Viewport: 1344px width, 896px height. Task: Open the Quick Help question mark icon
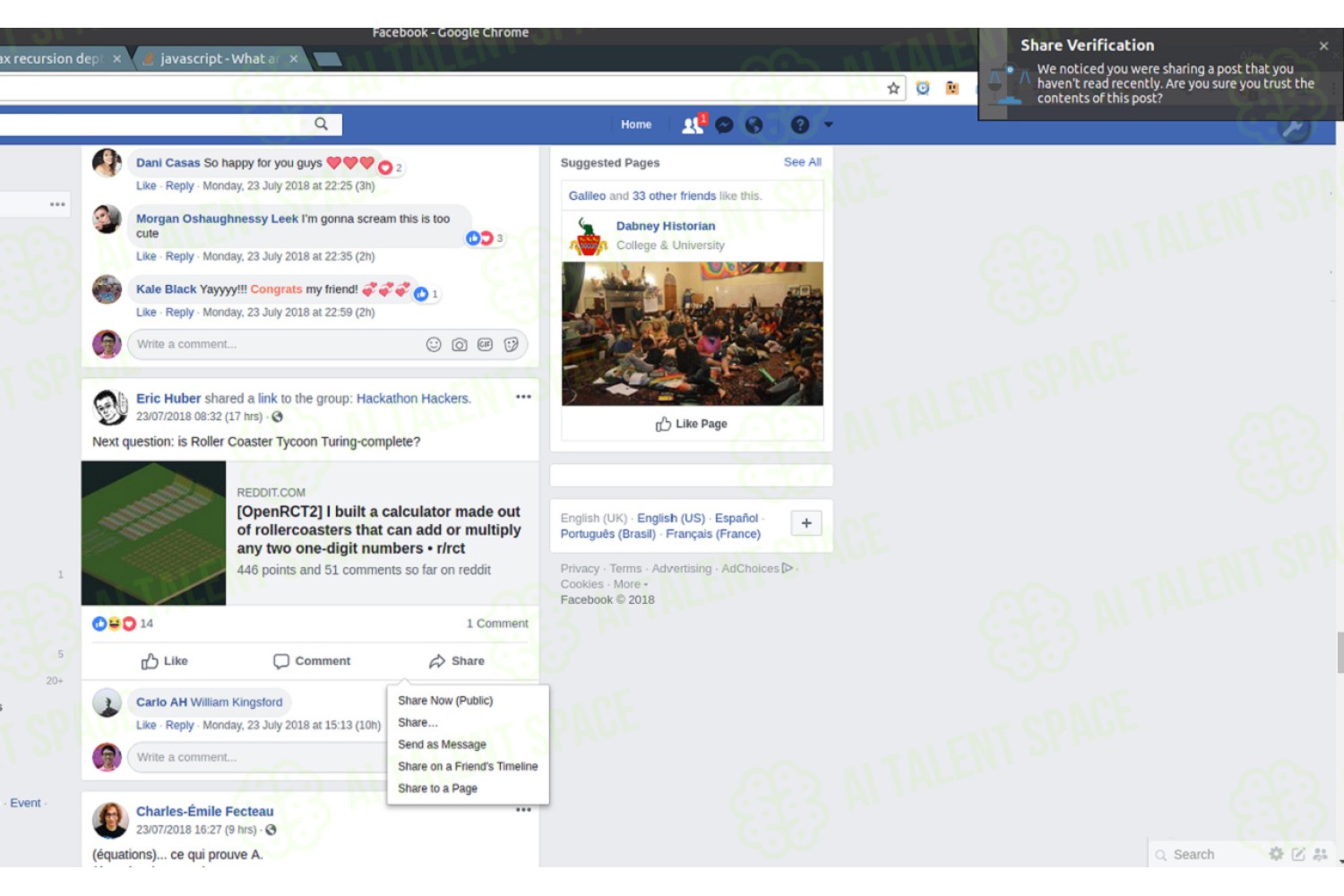(800, 125)
